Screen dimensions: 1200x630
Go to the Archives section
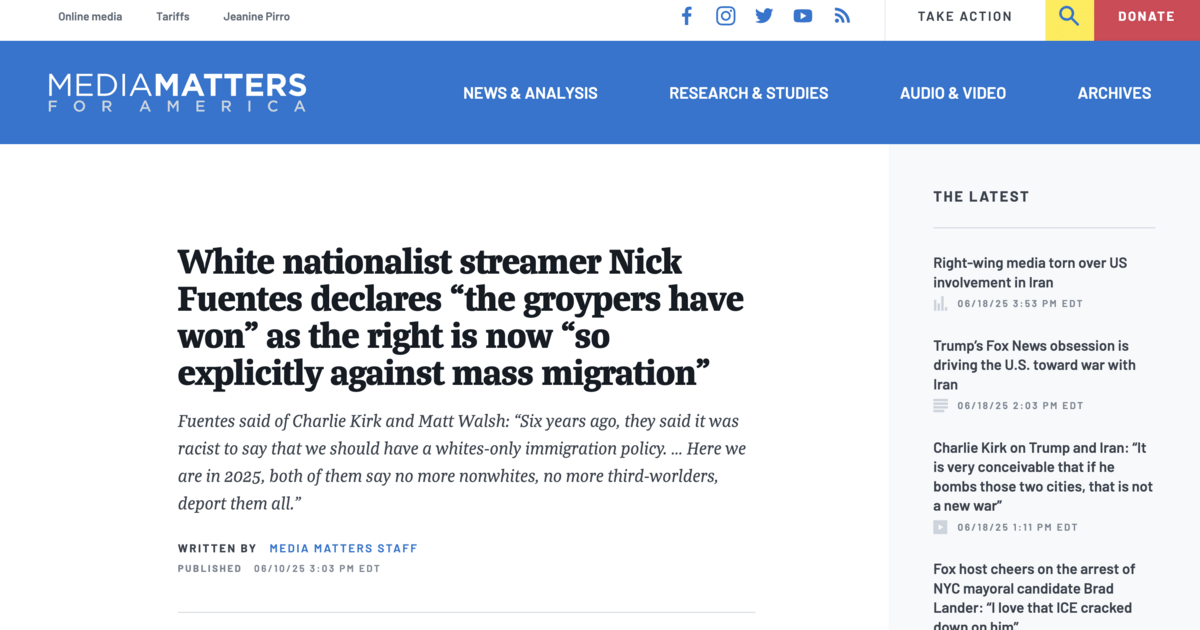click(x=1114, y=93)
